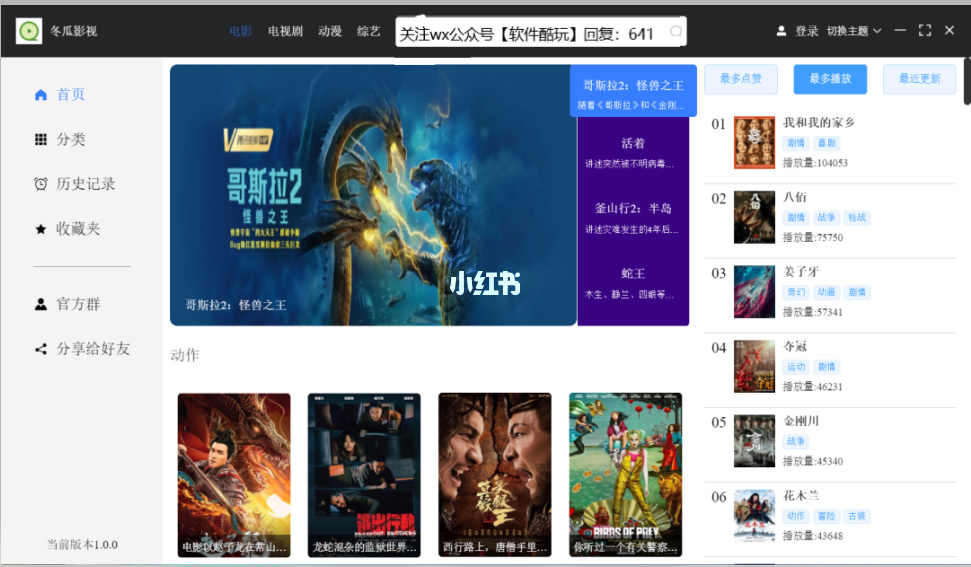
Task: Click the user account icon beside 登录
Action: [782, 31]
